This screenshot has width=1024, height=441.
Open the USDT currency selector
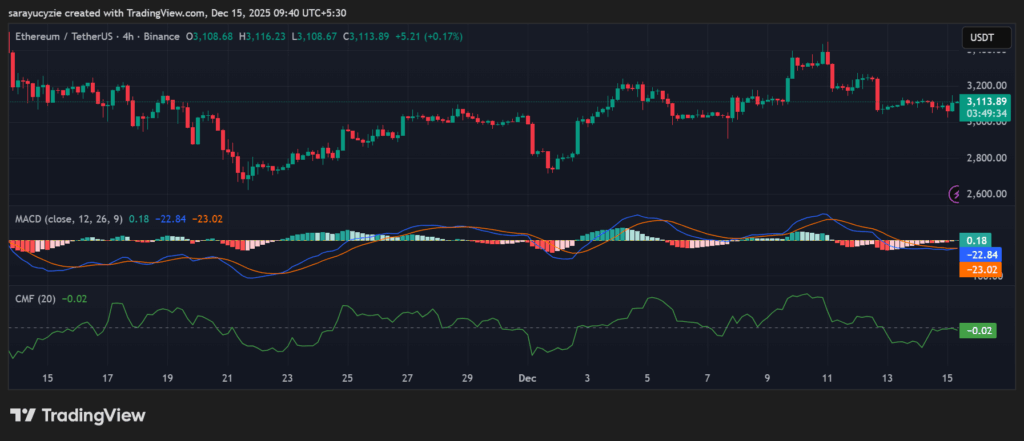[977, 37]
